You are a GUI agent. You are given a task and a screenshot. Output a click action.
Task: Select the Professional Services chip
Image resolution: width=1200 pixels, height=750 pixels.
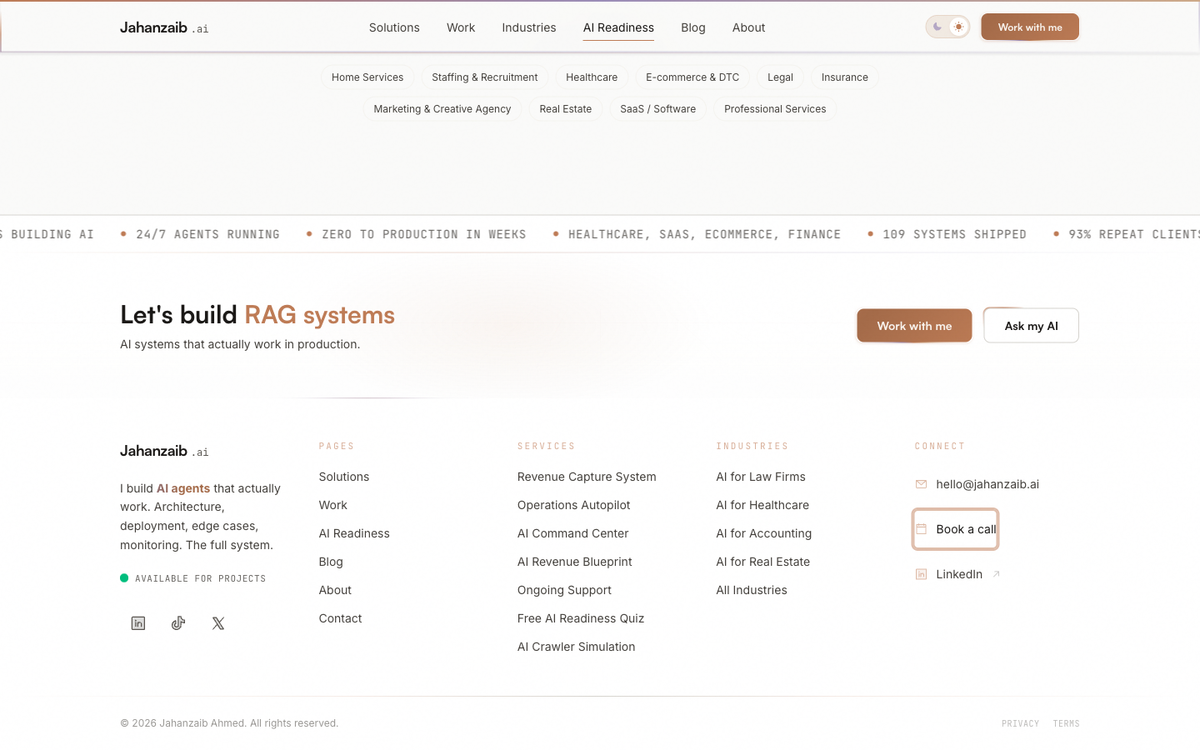click(775, 109)
